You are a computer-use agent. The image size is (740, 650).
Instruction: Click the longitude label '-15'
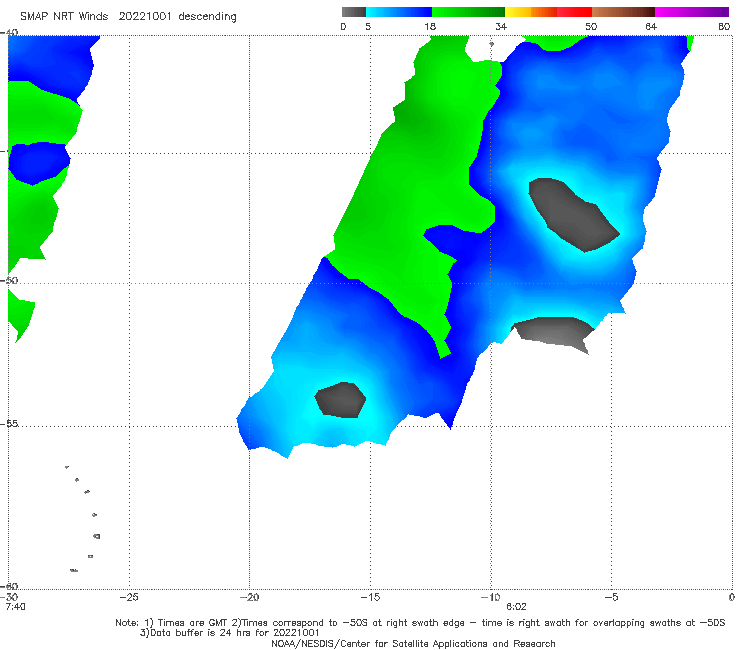pos(370,597)
